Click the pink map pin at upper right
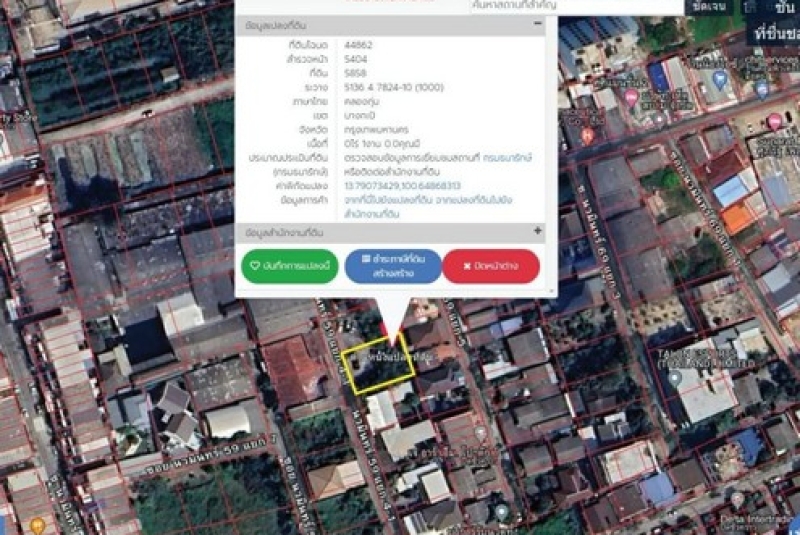The image size is (800, 535). pyautogui.click(x=632, y=97)
